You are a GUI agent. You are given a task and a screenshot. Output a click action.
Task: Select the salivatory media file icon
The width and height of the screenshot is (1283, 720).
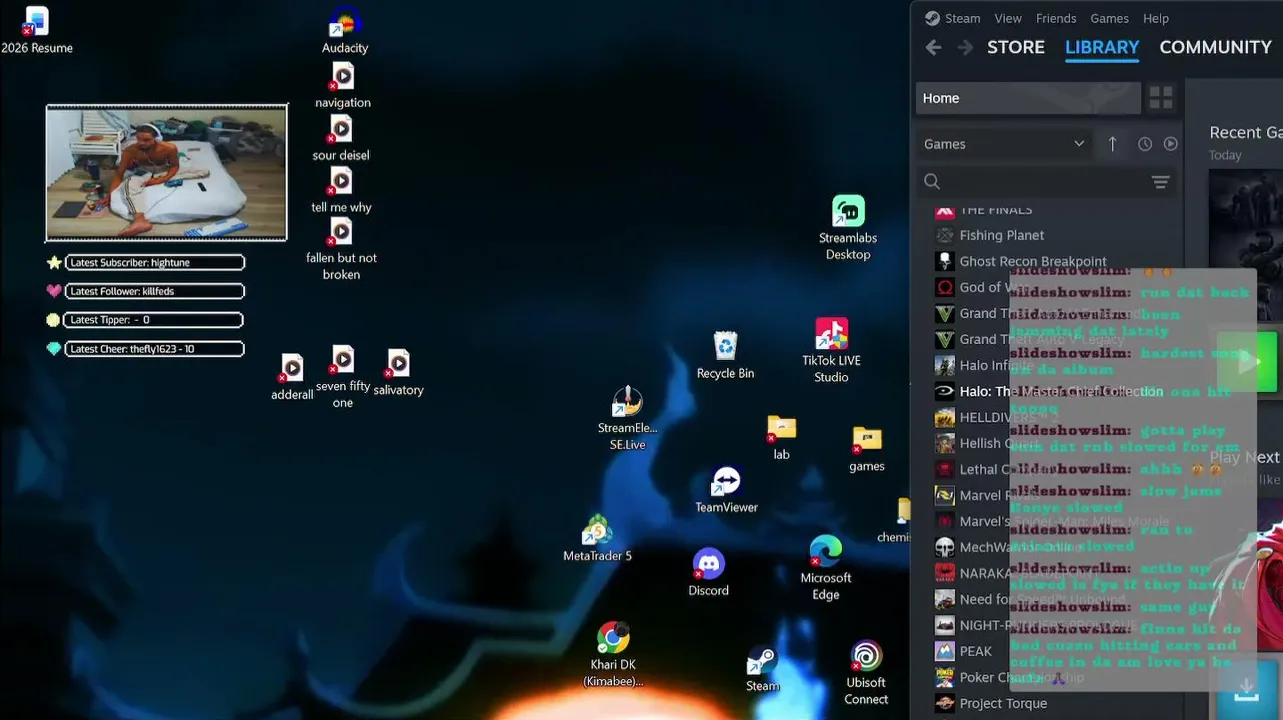[x=398, y=373]
